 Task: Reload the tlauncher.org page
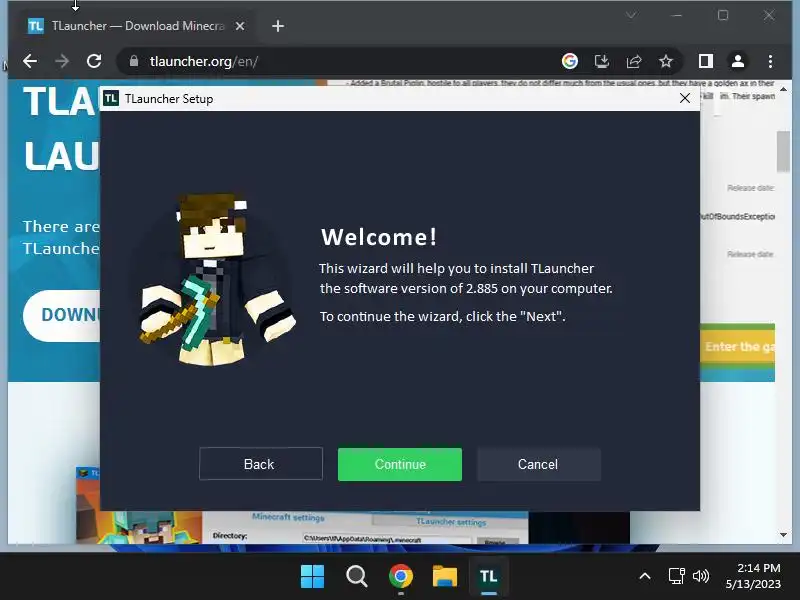point(94,61)
